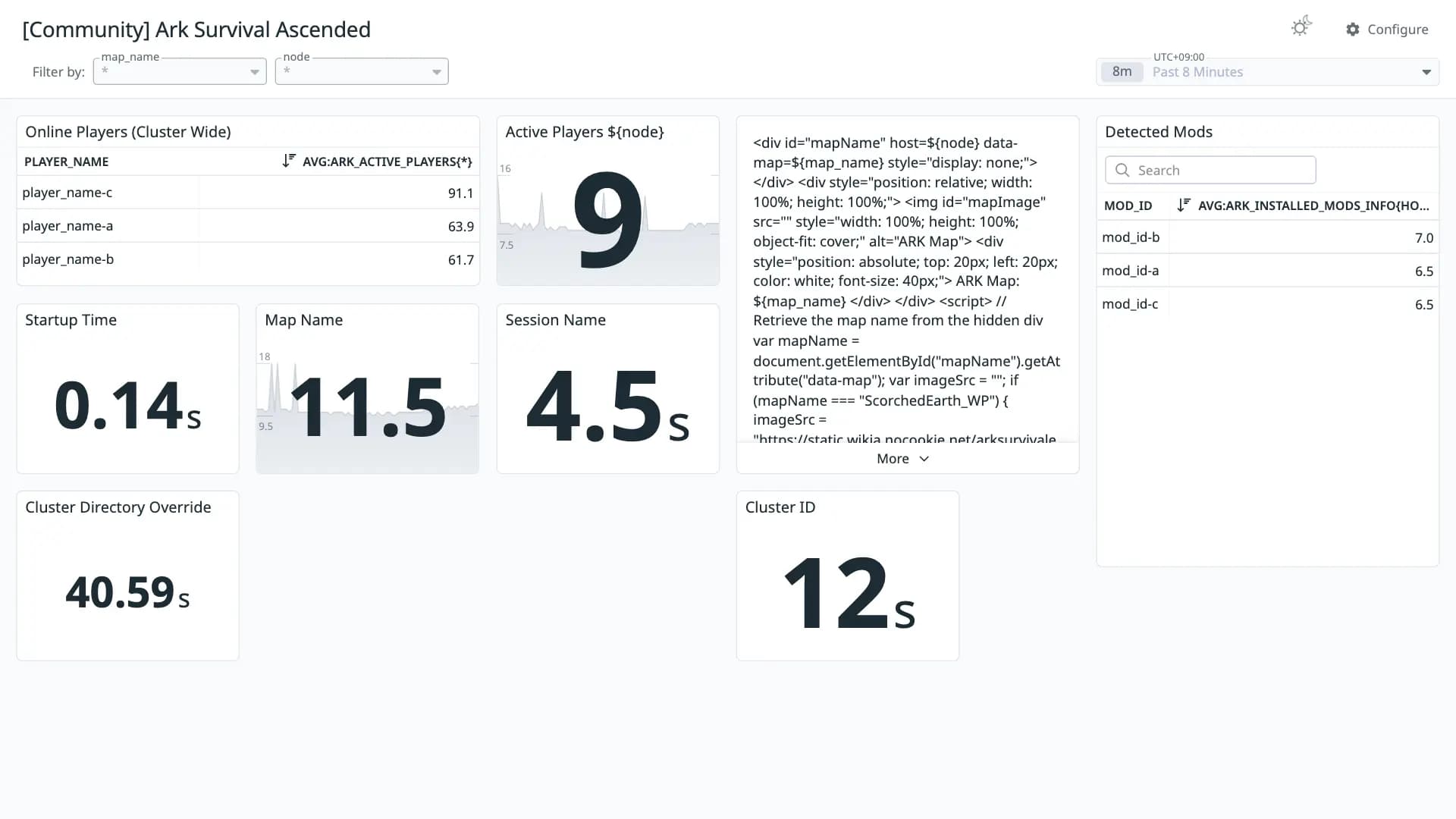
Task: Sort by PLAYER_NAME column header
Action: tap(66, 162)
